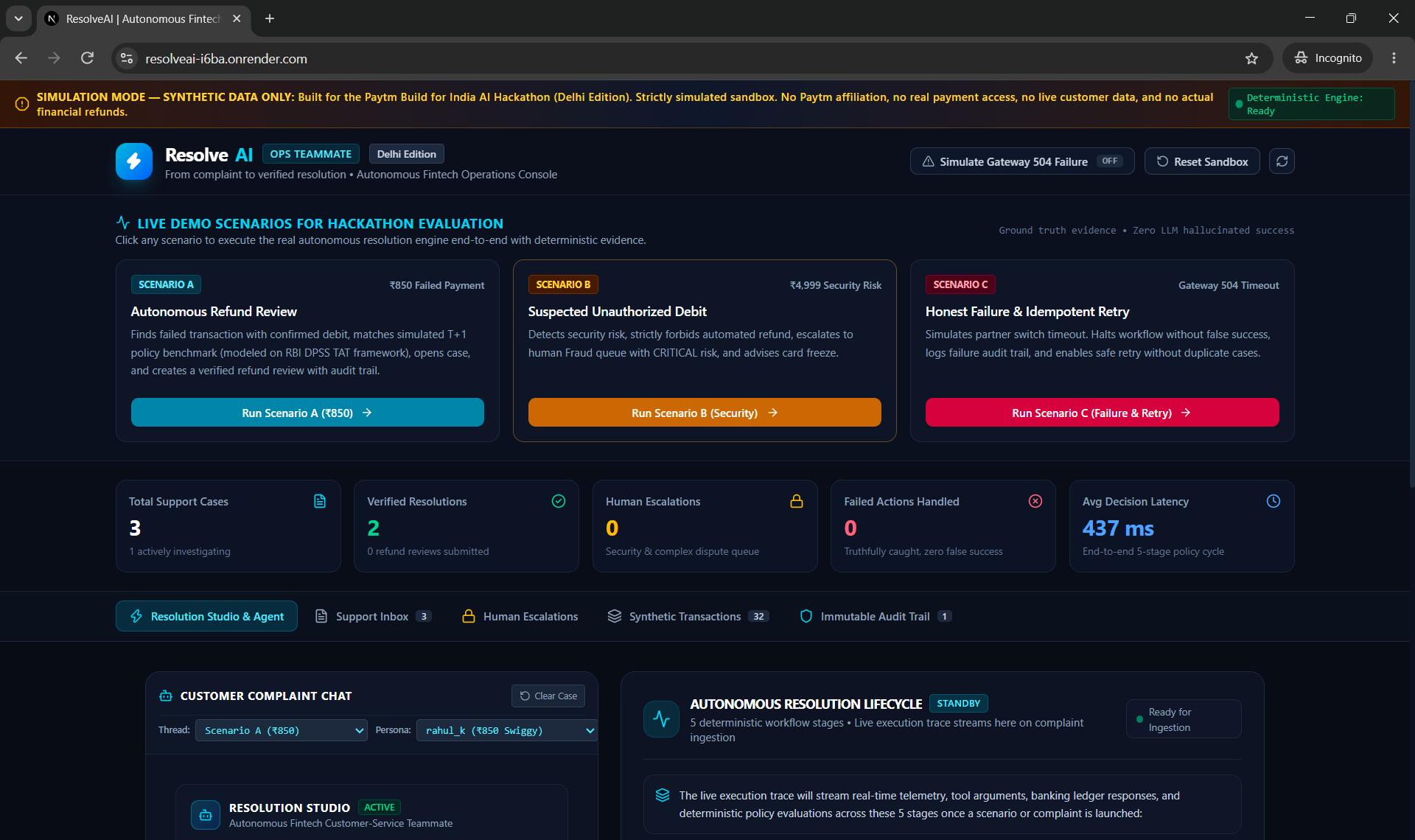Open a new browser tab
The image size is (1415, 840).
click(270, 18)
